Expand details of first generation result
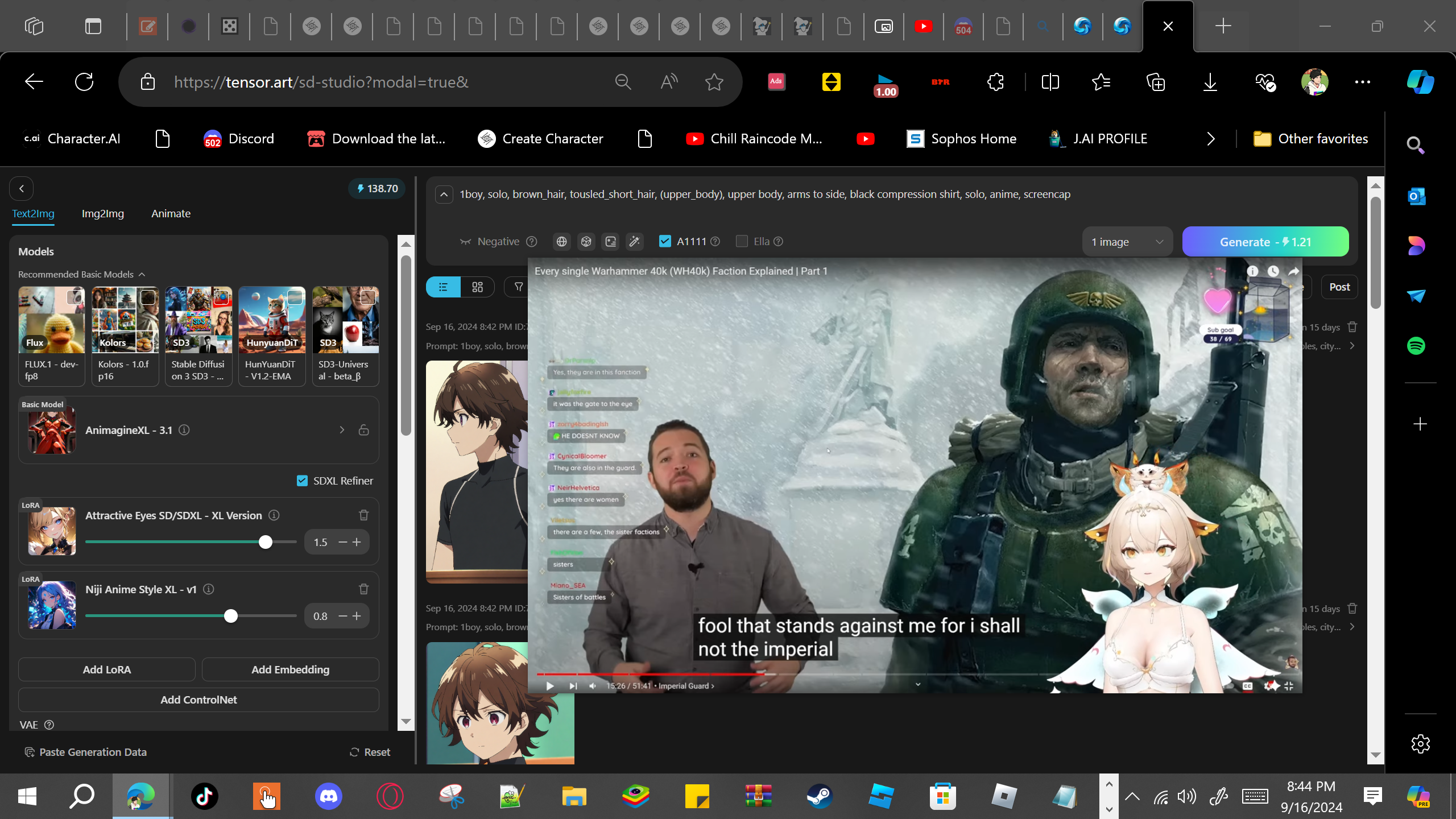The image size is (1456, 819). tap(1352, 346)
